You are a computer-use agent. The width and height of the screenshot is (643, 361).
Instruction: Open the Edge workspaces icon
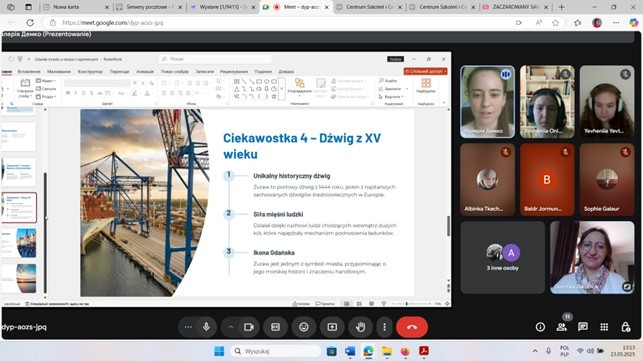pyautogui.click(x=11, y=7)
